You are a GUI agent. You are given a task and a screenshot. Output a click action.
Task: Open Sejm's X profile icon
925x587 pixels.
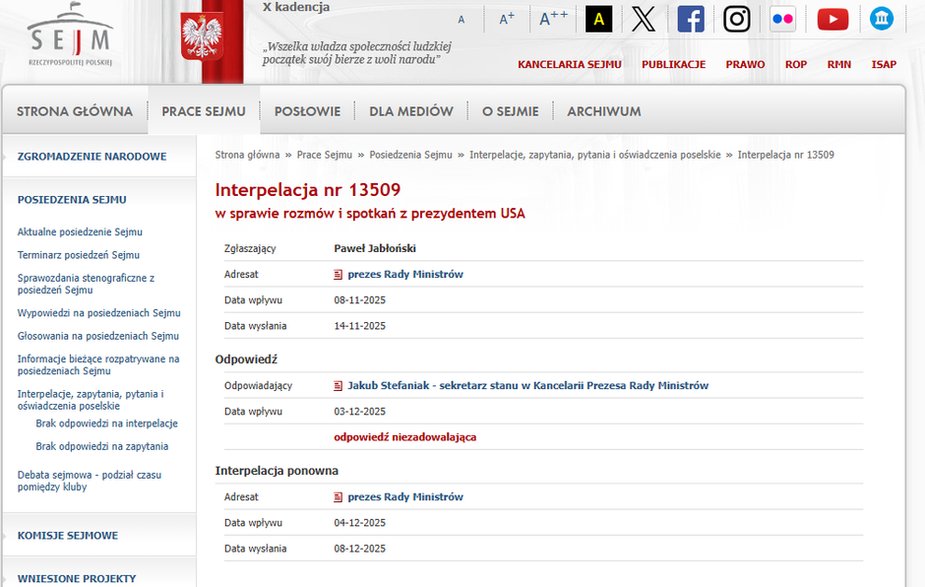point(644,18)
